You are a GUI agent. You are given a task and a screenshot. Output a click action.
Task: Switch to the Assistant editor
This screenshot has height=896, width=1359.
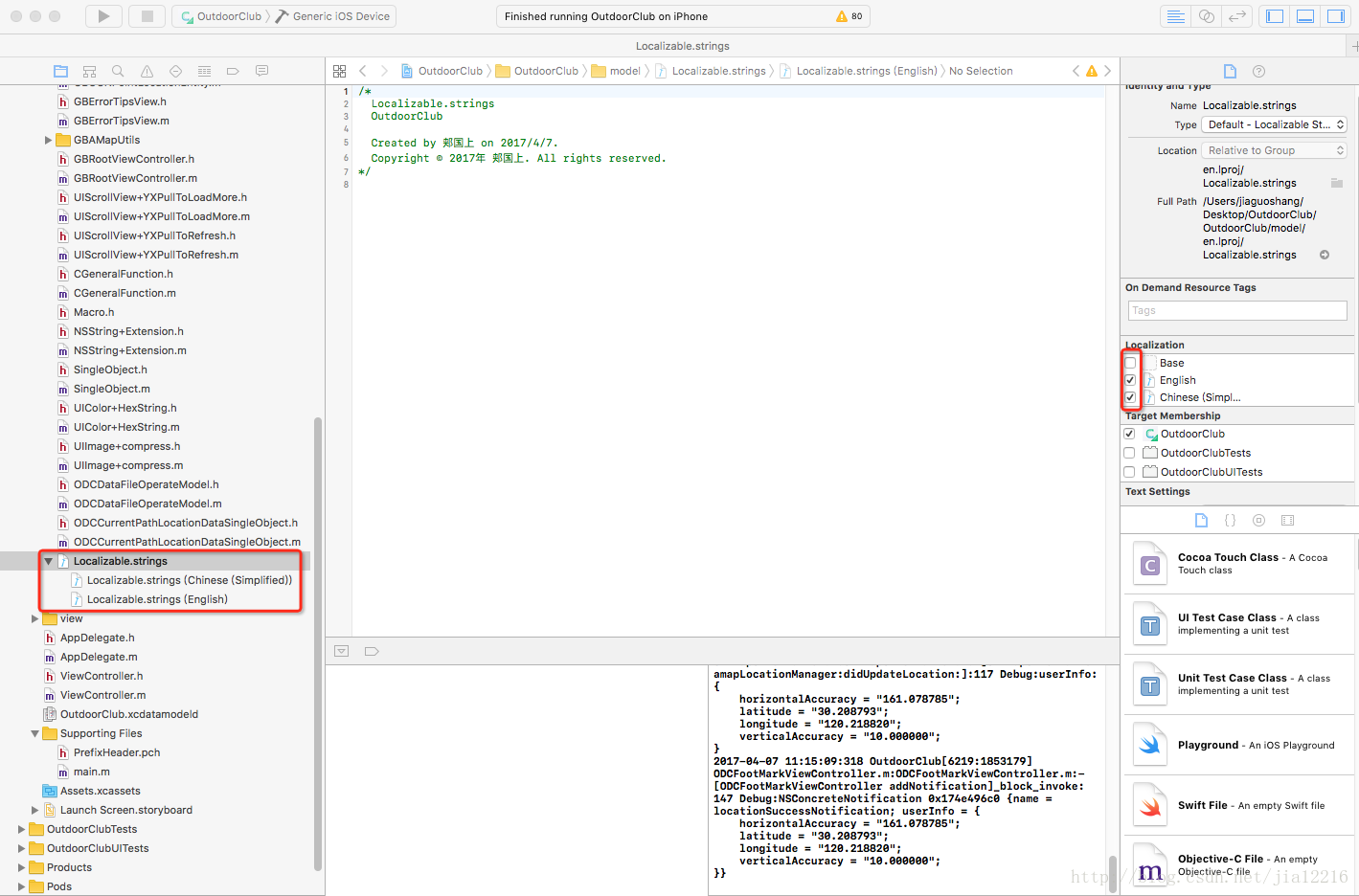(x=1207, y=16)
